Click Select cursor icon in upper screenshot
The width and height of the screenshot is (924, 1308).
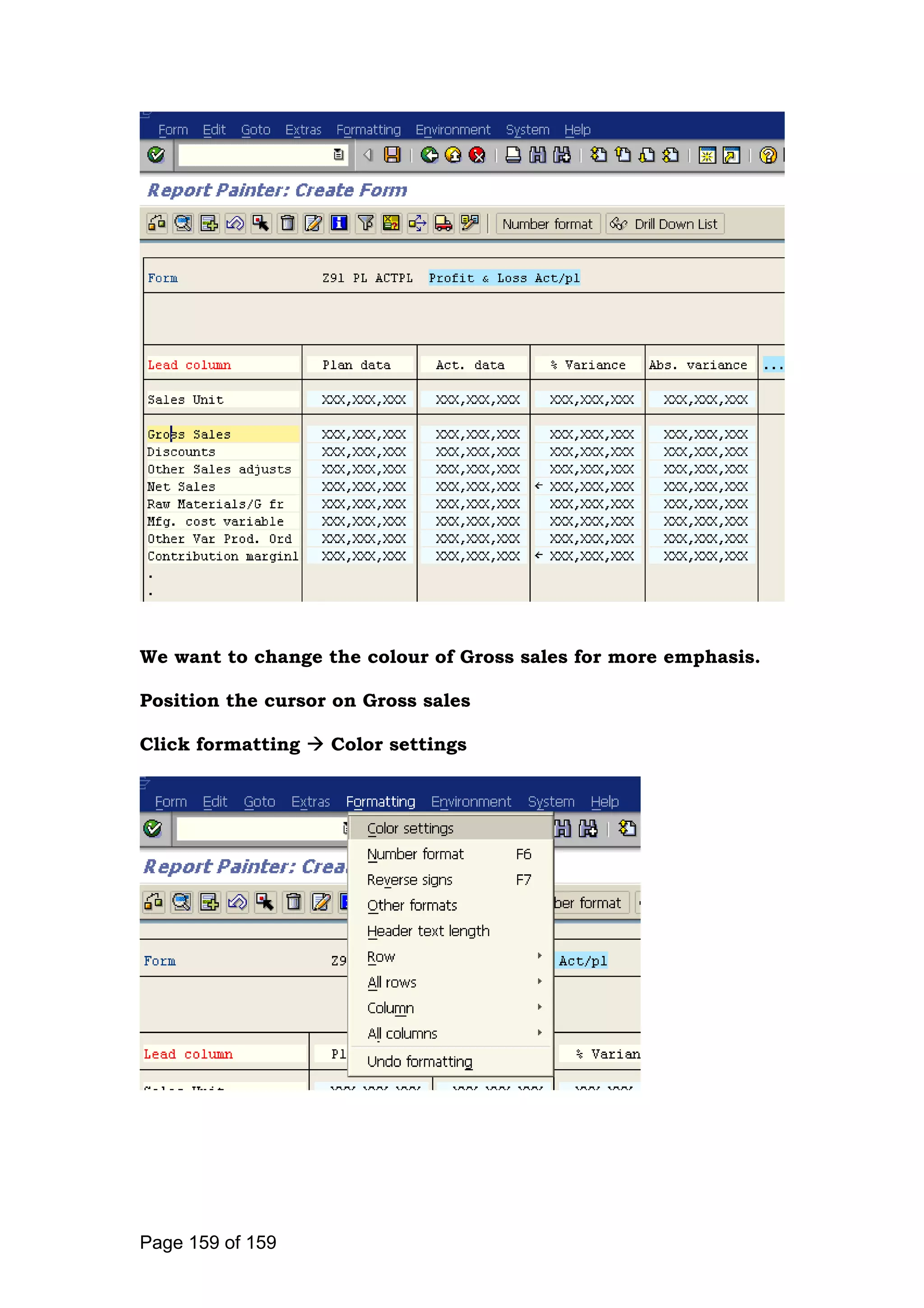pyautogui.click(x=261, y=223)
